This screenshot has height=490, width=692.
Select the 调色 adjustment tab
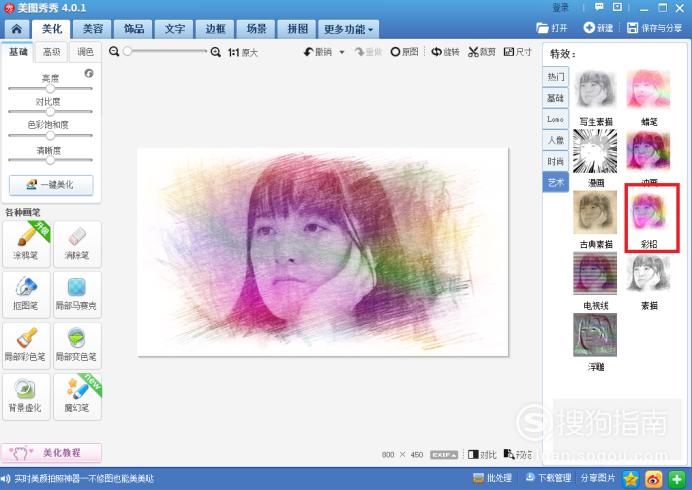[x=85, y=52]
